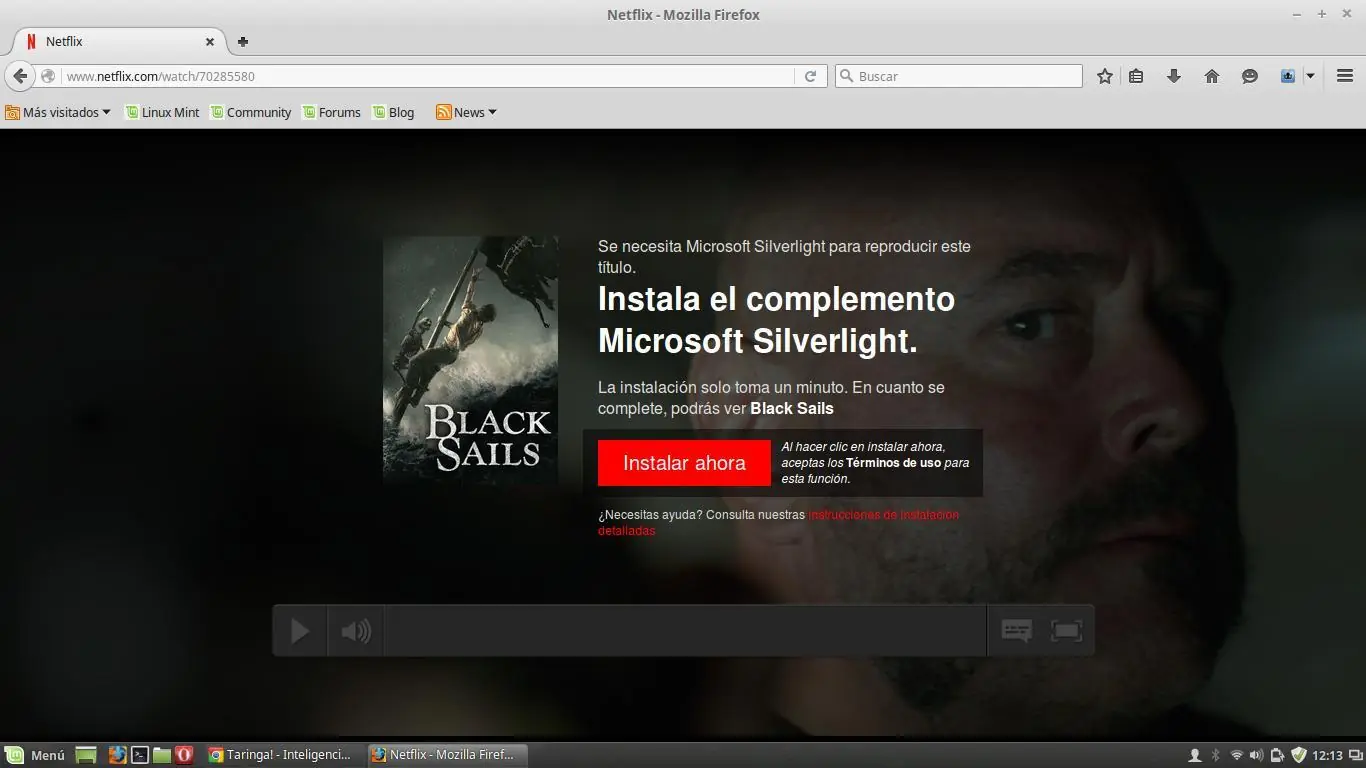
Task: Reload the Netflix page
Action: coord(810,76)
